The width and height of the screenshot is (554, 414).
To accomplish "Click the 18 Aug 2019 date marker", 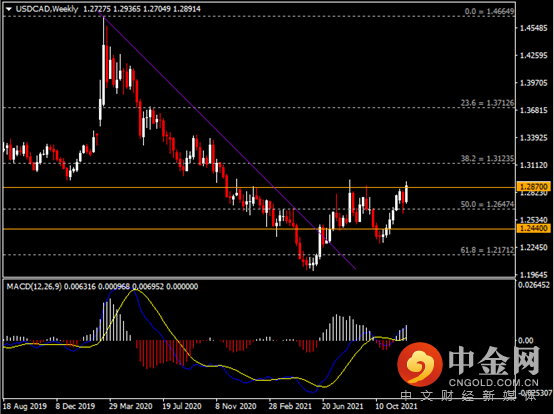I will (25, 406).
